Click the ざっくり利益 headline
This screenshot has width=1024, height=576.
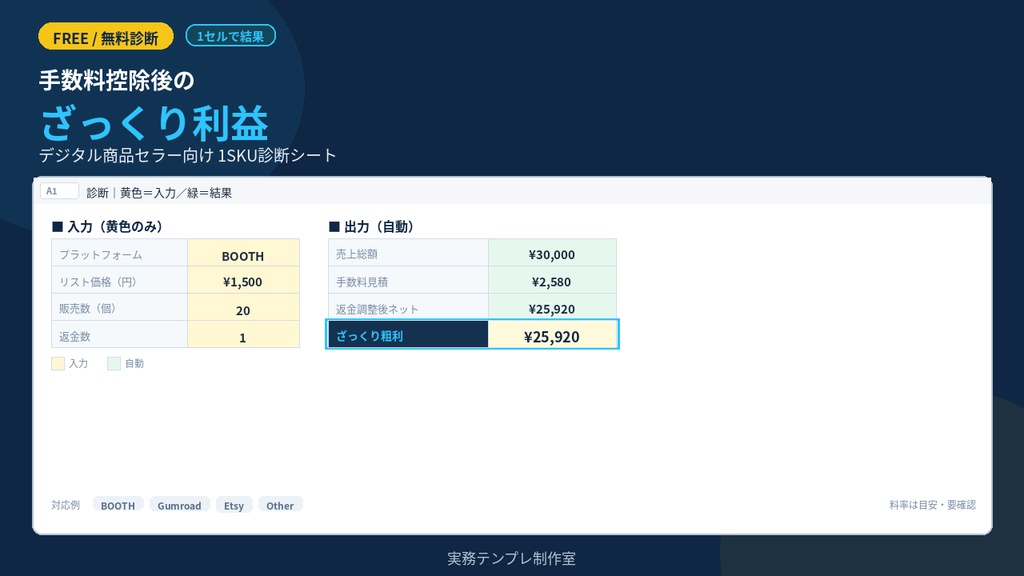pos(155,122)
